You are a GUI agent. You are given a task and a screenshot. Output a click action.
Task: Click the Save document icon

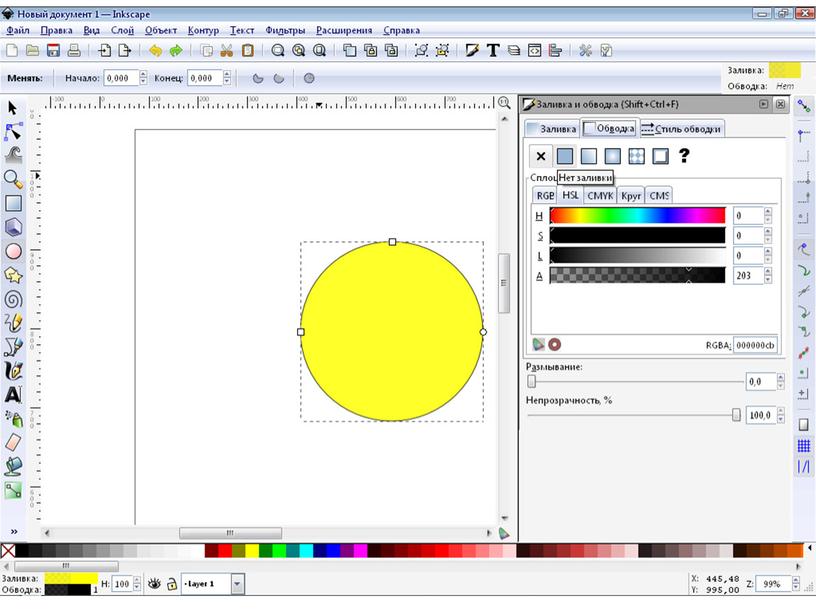click(x=53, y=50)
